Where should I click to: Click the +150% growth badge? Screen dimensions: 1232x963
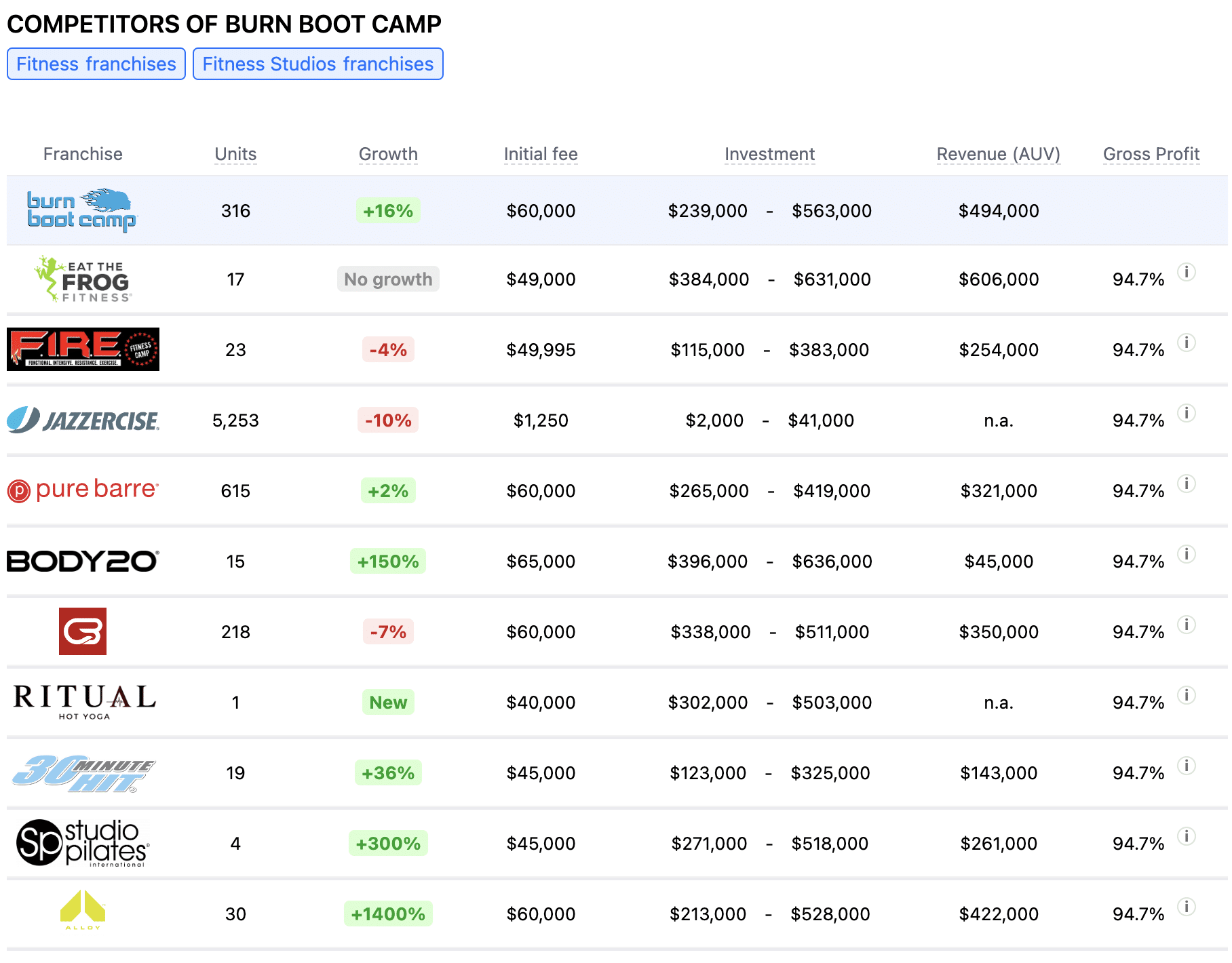388,562
